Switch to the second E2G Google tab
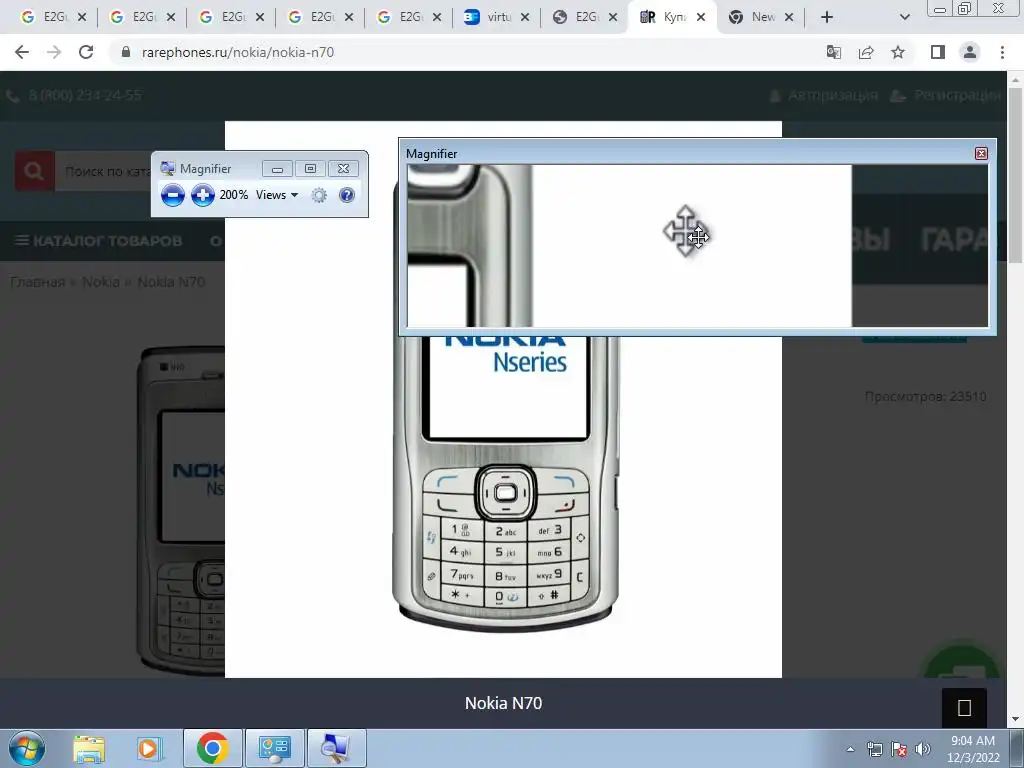This screenshot has height=768, width=1024. pos(141,18)
